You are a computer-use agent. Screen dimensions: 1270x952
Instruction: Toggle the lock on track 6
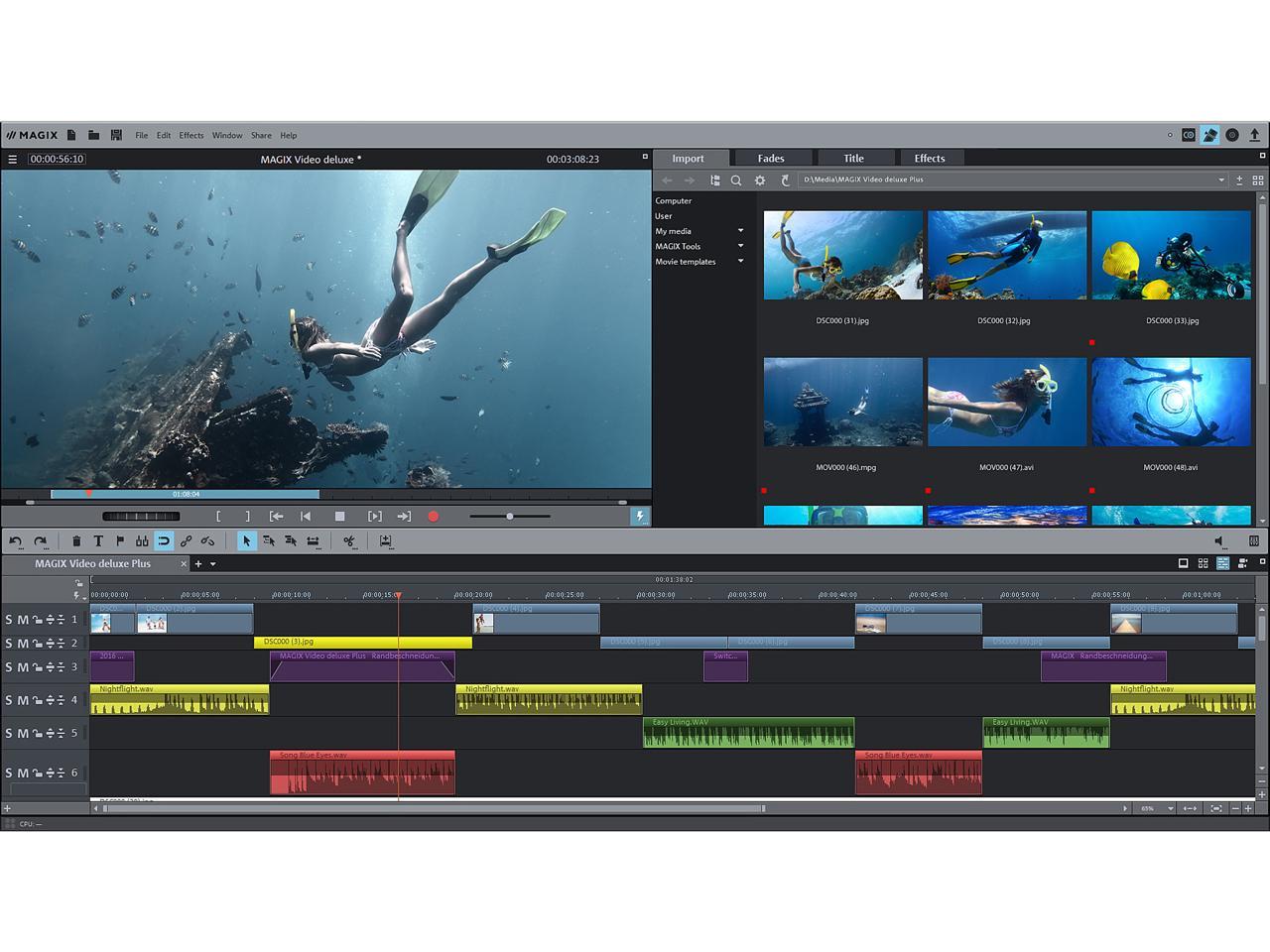(x=37, y=773)
